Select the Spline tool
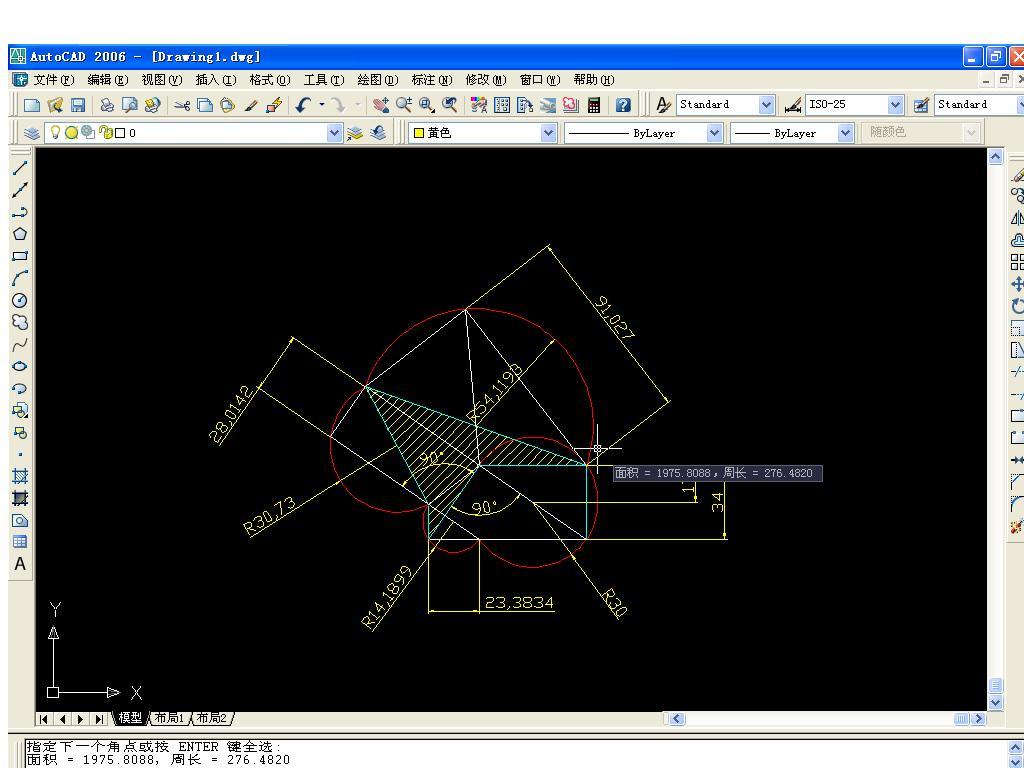This screenshot has width=1024, height=768. (20, 344)
